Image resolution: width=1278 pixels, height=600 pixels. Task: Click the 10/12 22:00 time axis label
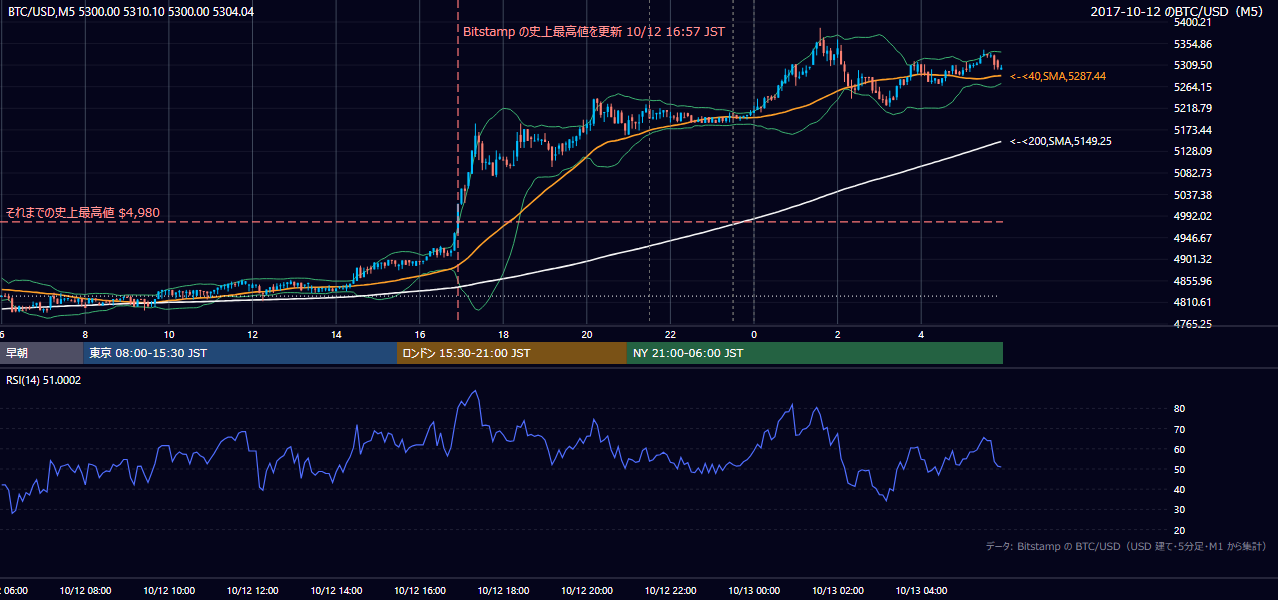672,590
